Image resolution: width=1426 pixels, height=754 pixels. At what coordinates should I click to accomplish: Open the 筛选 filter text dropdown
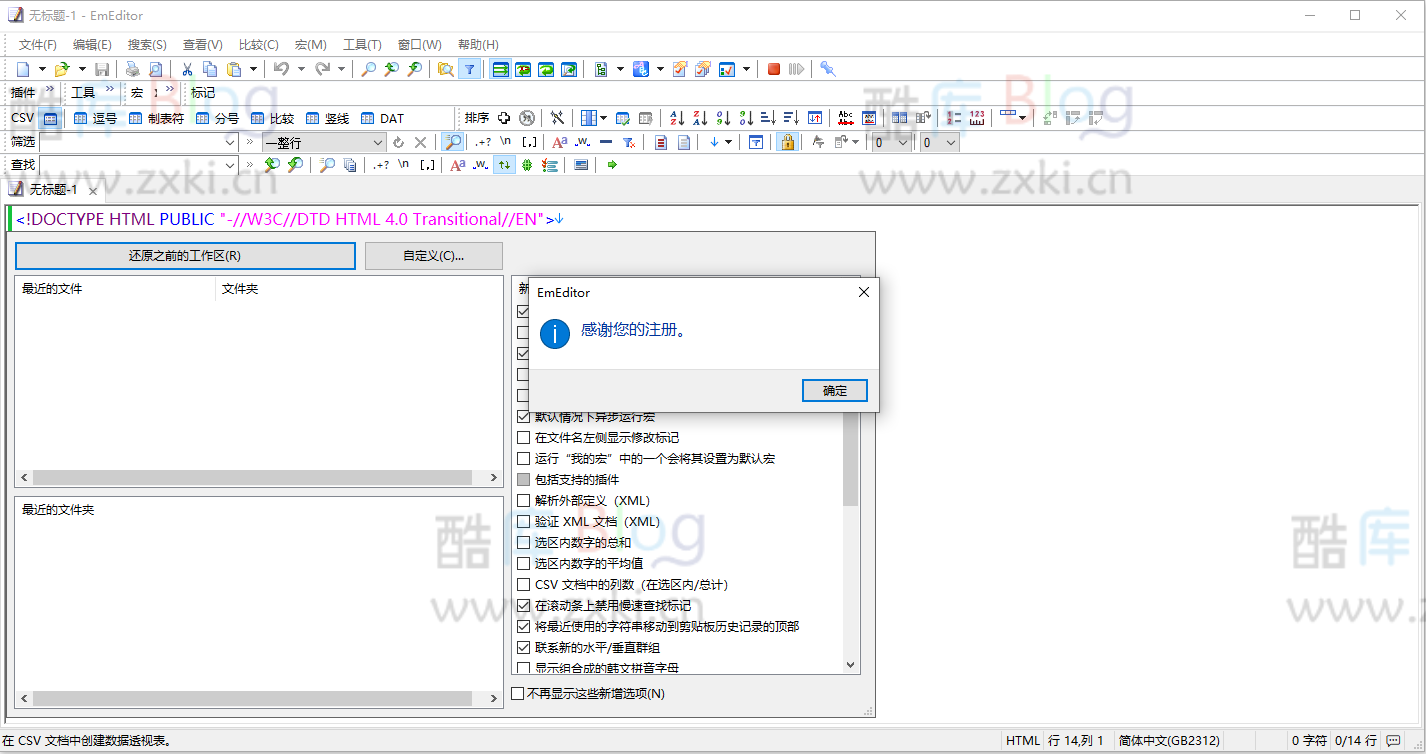click(x=230, y=141)
